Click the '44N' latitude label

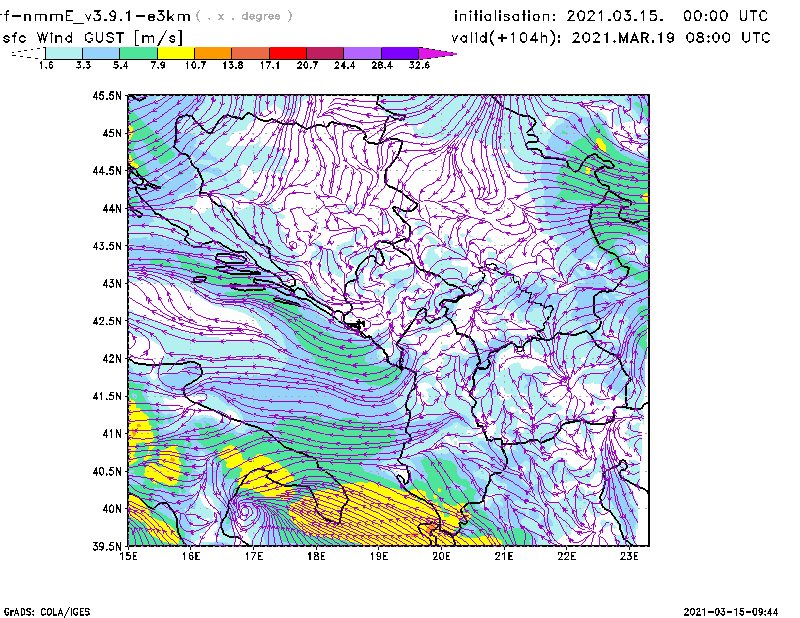pyautogui.click(x=112, y=208)
